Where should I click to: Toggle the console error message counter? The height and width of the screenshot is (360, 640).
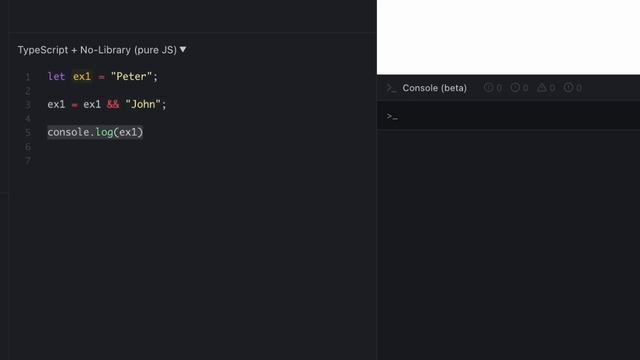(573, 88)
